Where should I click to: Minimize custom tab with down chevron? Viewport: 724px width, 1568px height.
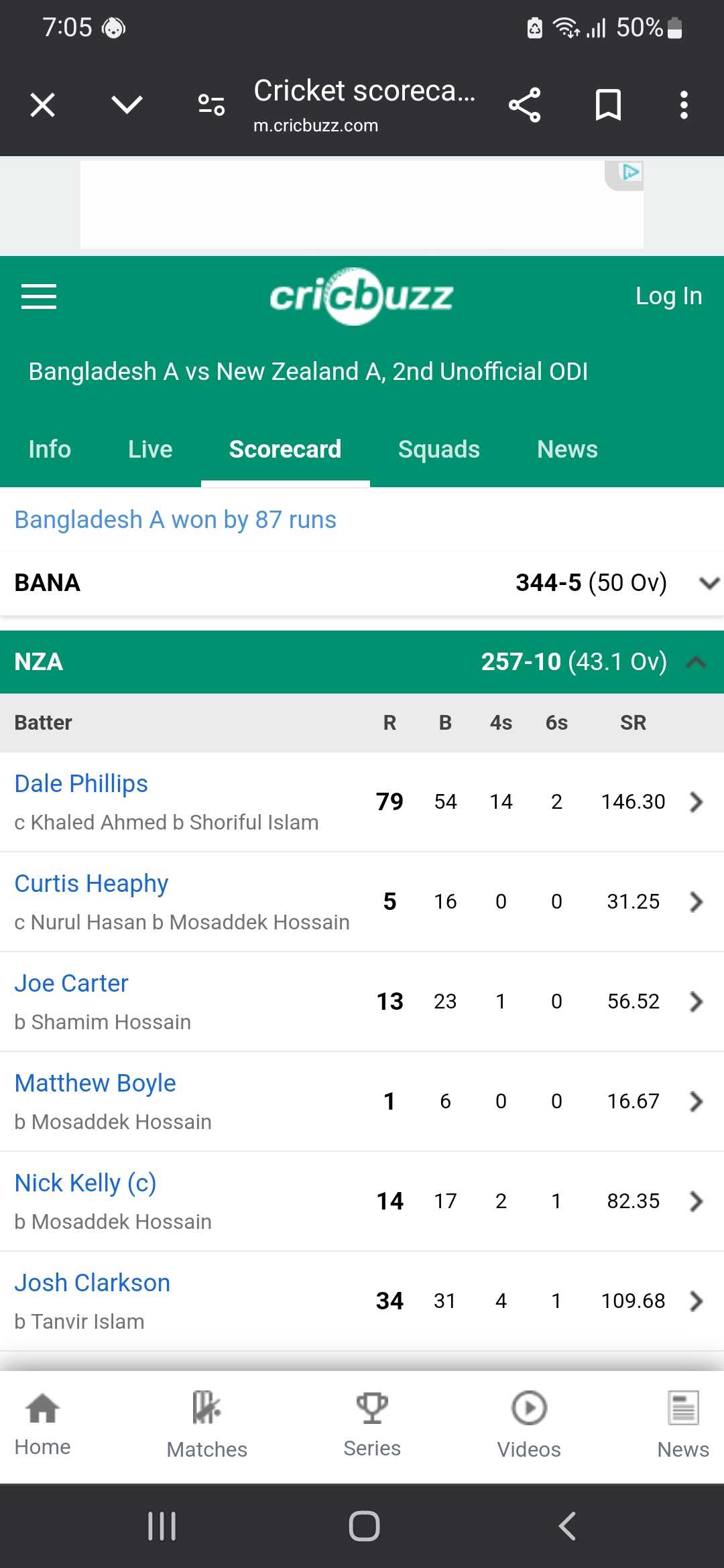point(127,105)
